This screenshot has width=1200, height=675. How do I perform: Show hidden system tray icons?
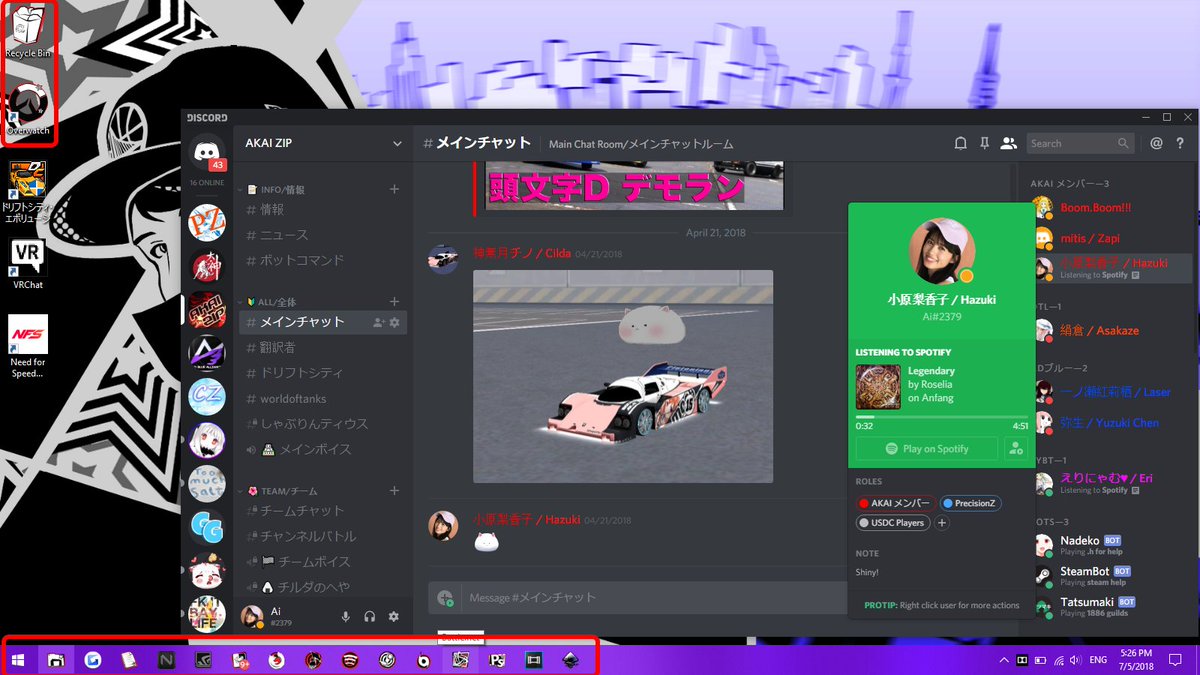pos(1003,660)
